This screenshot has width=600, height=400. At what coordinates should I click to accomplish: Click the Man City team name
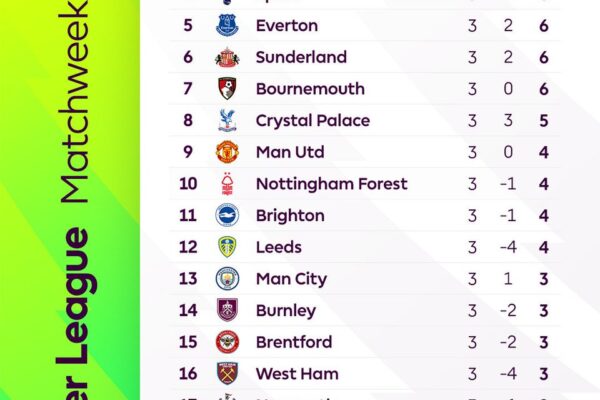[291, 279]
